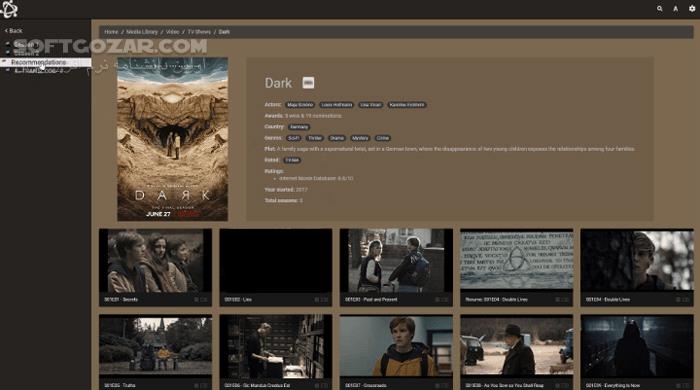Click the first actor tag Maja Schöne
This screenshot has height=390, width=700.
[x=300, y=105]
